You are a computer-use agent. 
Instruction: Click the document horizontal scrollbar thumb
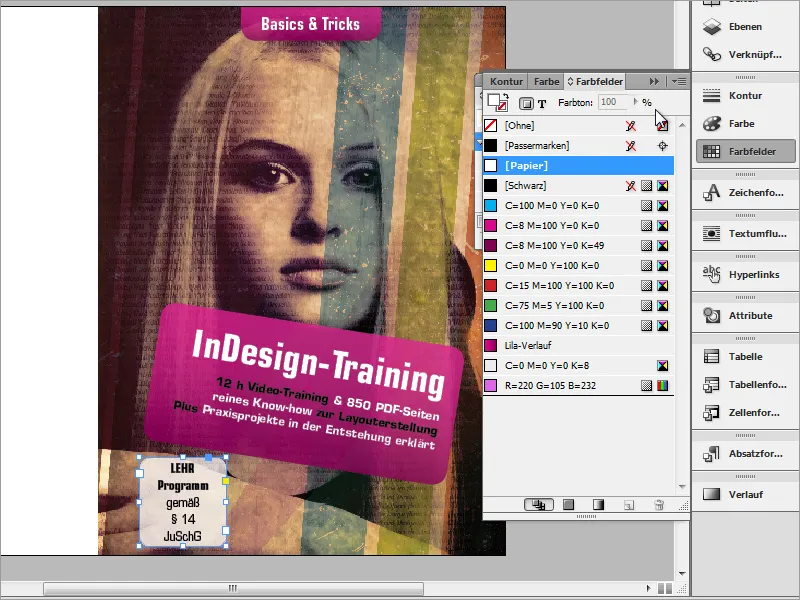[x=233, y=588]
